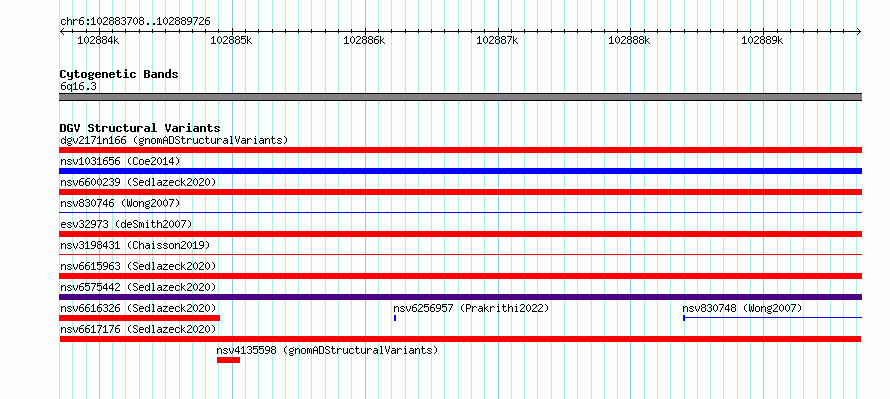Click the 102885k ruler position
Viewport: 890px width, 399px height.
click(x=231, y=40)
